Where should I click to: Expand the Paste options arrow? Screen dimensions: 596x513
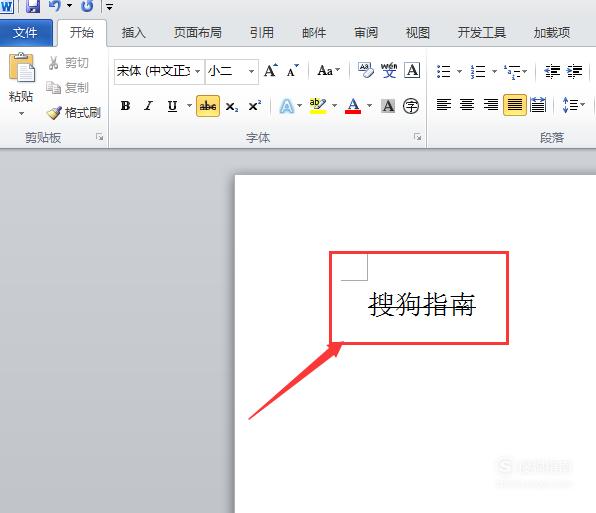click(x=21, y=113)
